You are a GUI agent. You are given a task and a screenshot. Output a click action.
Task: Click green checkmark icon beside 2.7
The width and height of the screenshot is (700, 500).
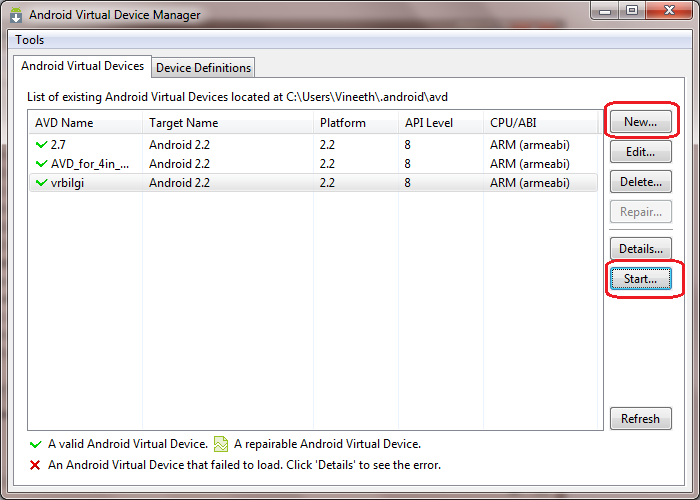(42, 145)
